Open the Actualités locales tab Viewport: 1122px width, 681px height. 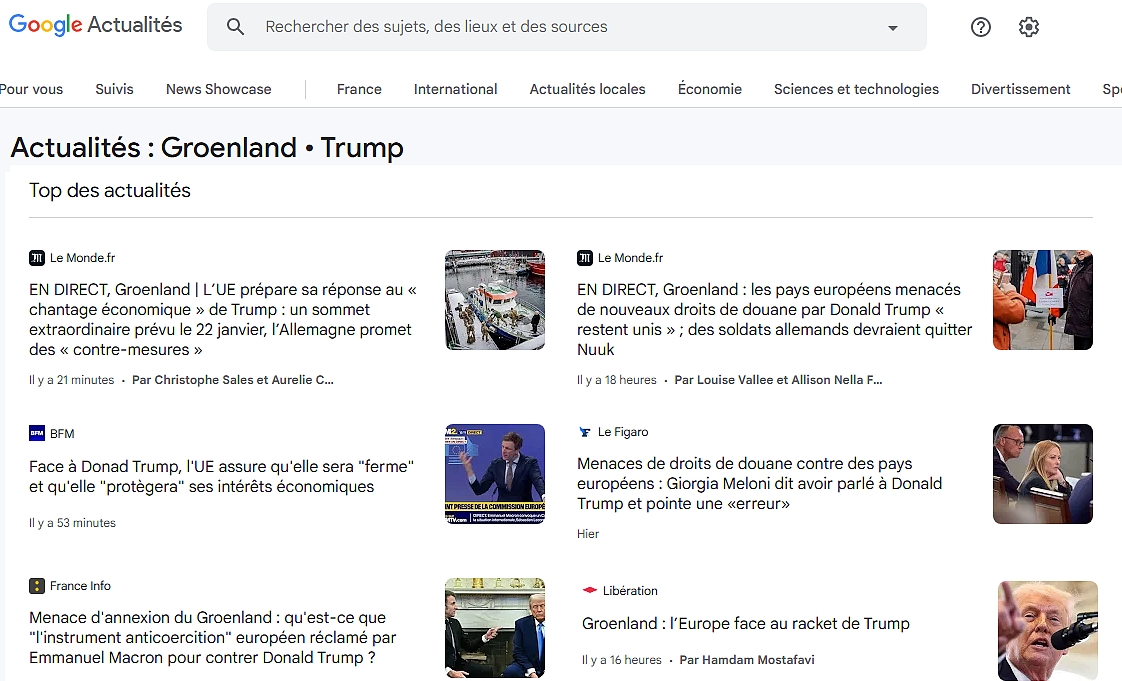pos(587,89)
